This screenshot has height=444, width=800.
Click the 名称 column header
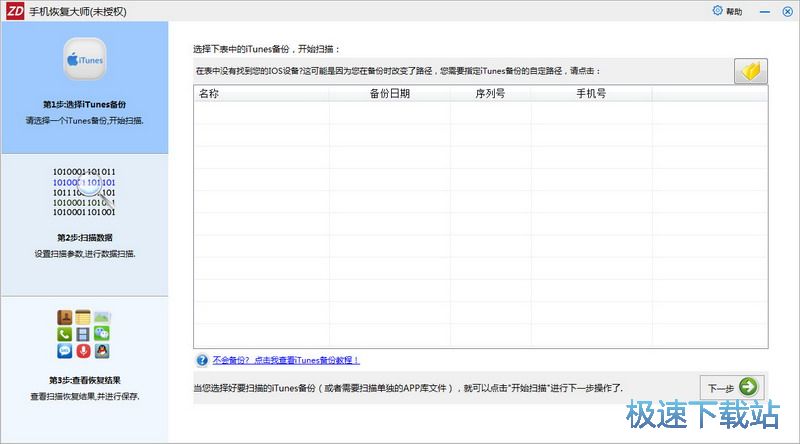point(209,93)
